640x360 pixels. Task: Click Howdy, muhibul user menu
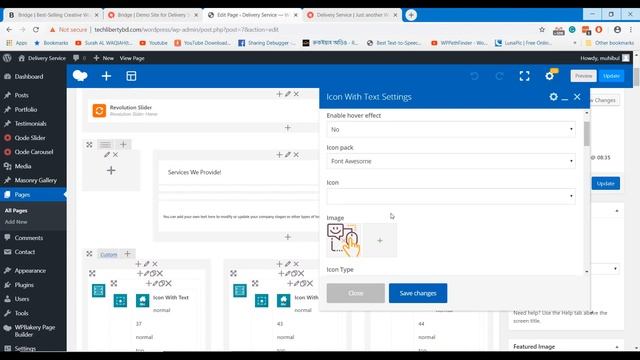pyautogui.click(x=605, y=58)
